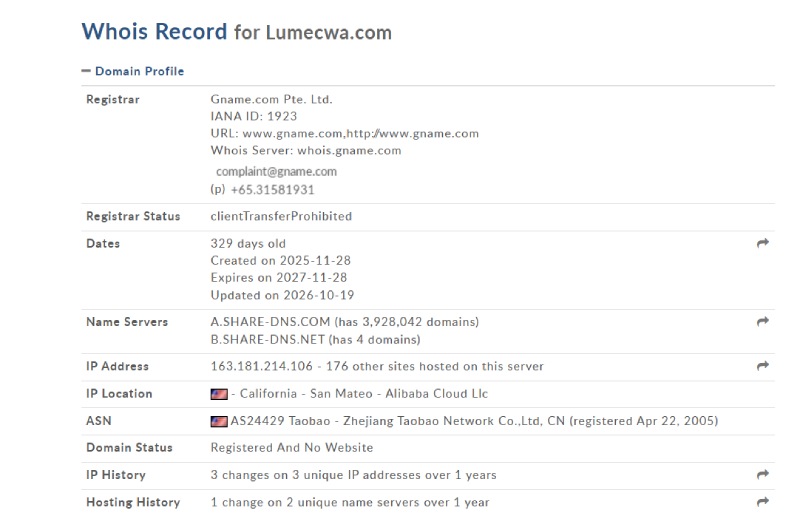Click IP address 163.181.214.106
Image resolution: width=800 pixels, height=527 pixels.
(x=261, y=366)
